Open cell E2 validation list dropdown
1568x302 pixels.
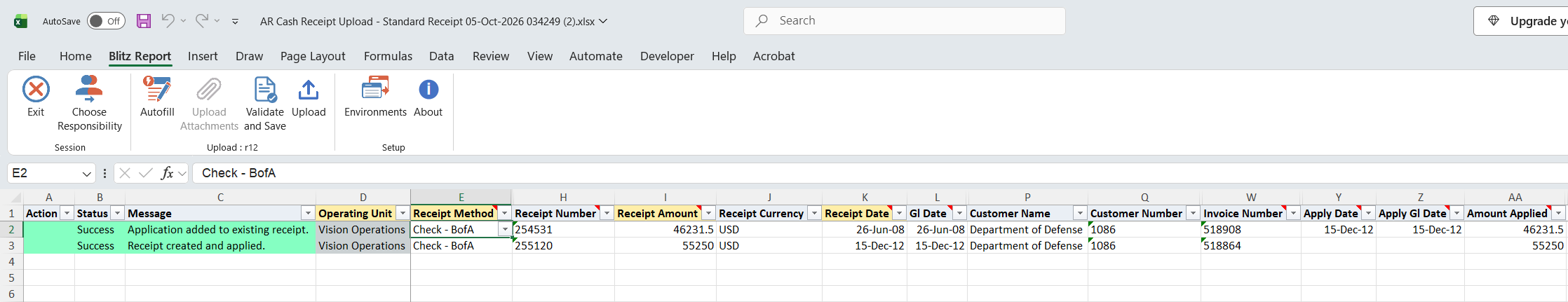505,229
